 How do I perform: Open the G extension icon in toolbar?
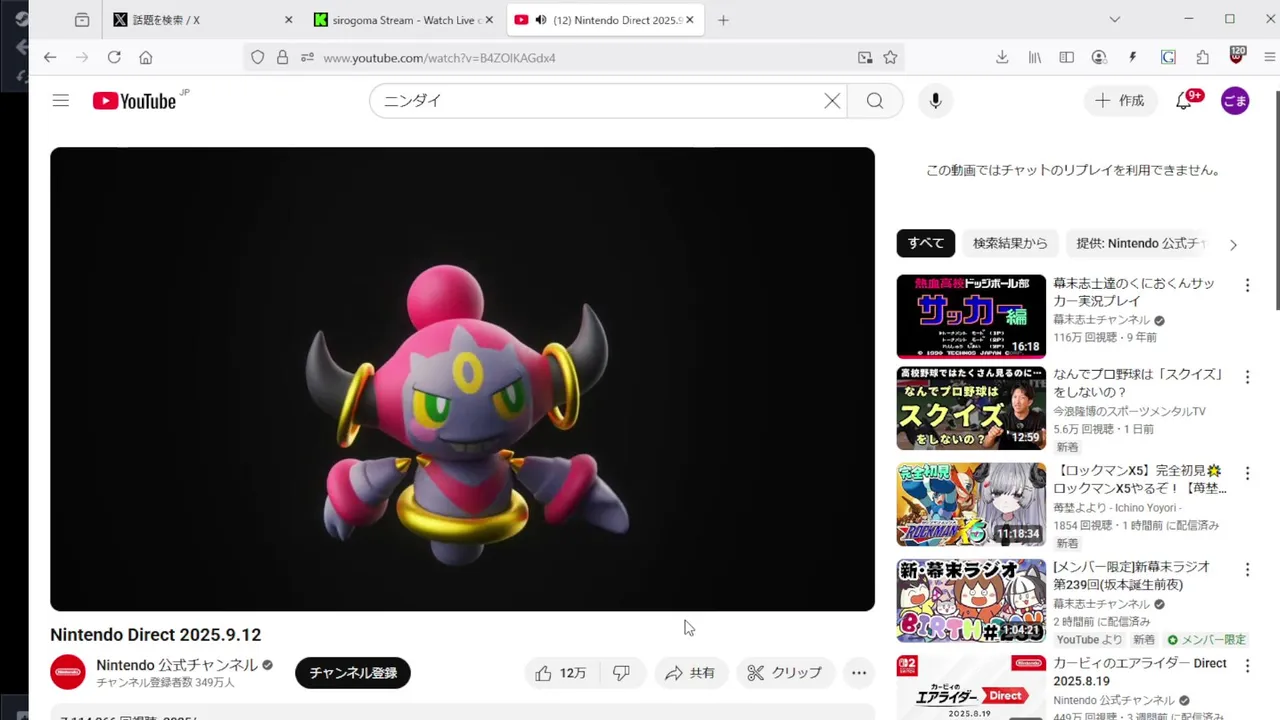click(x=1168, y=58)
